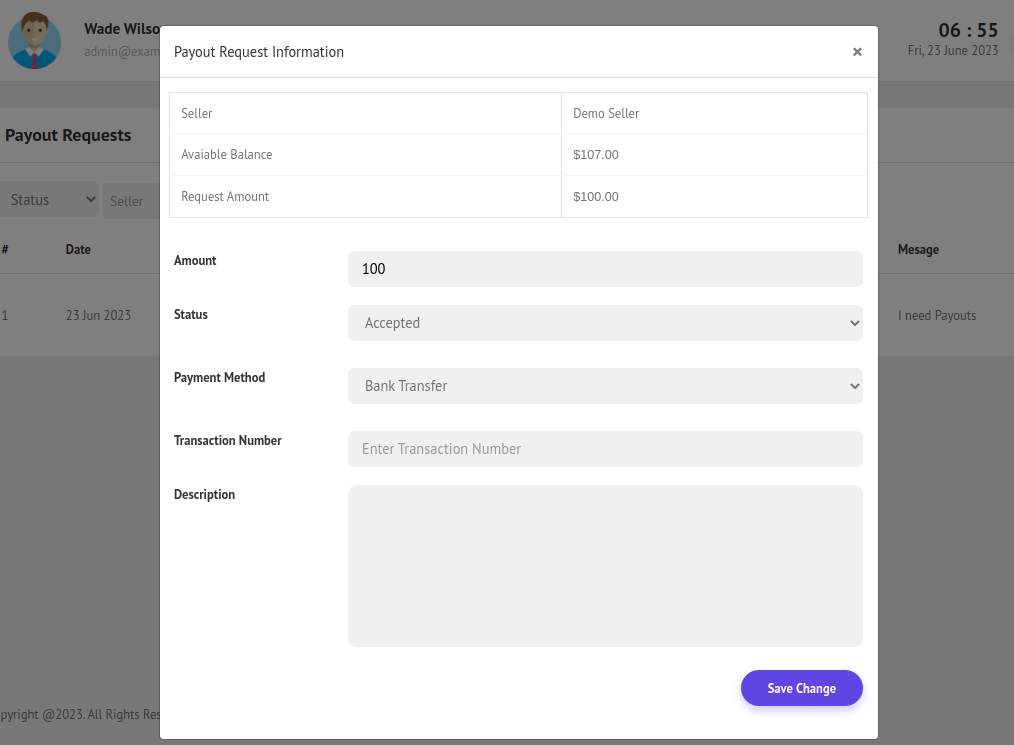Click the $107.00 available balance value

(x=596, y=155)
